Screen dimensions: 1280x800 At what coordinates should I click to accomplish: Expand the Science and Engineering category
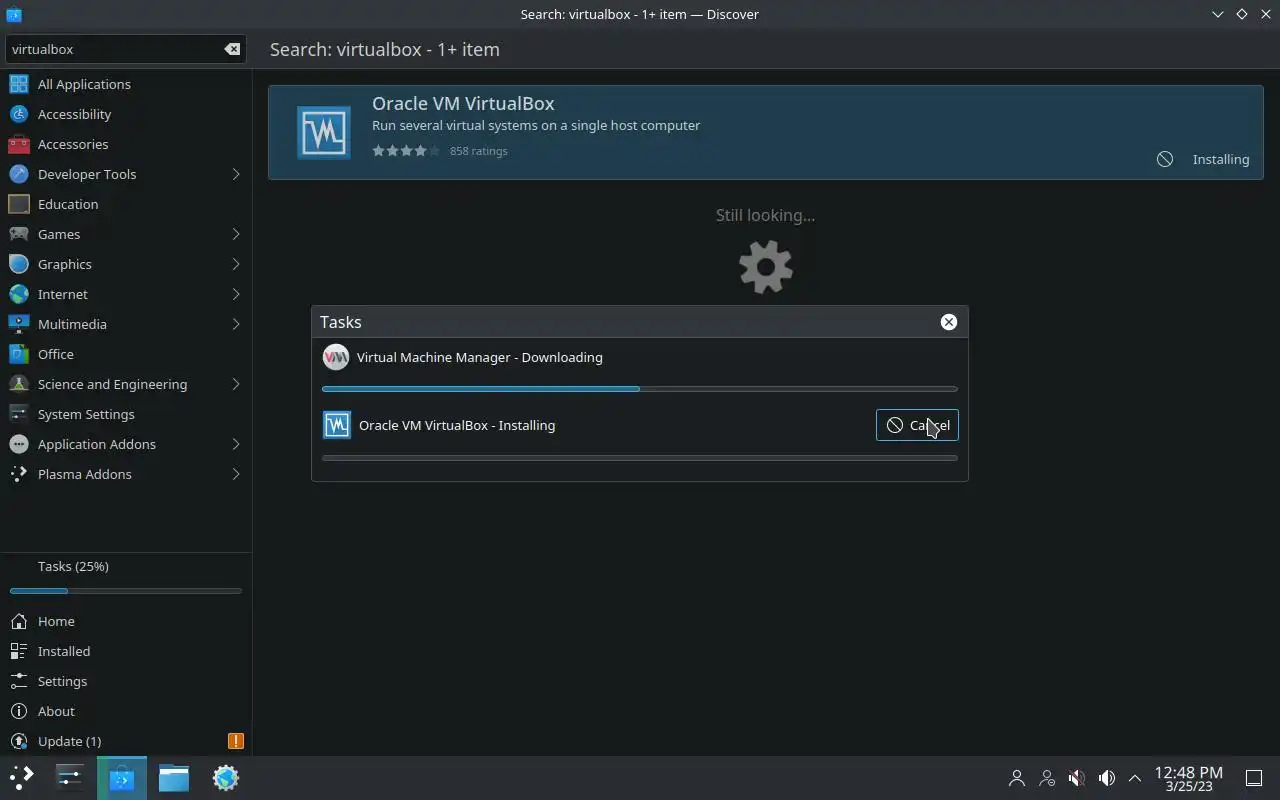236,384
